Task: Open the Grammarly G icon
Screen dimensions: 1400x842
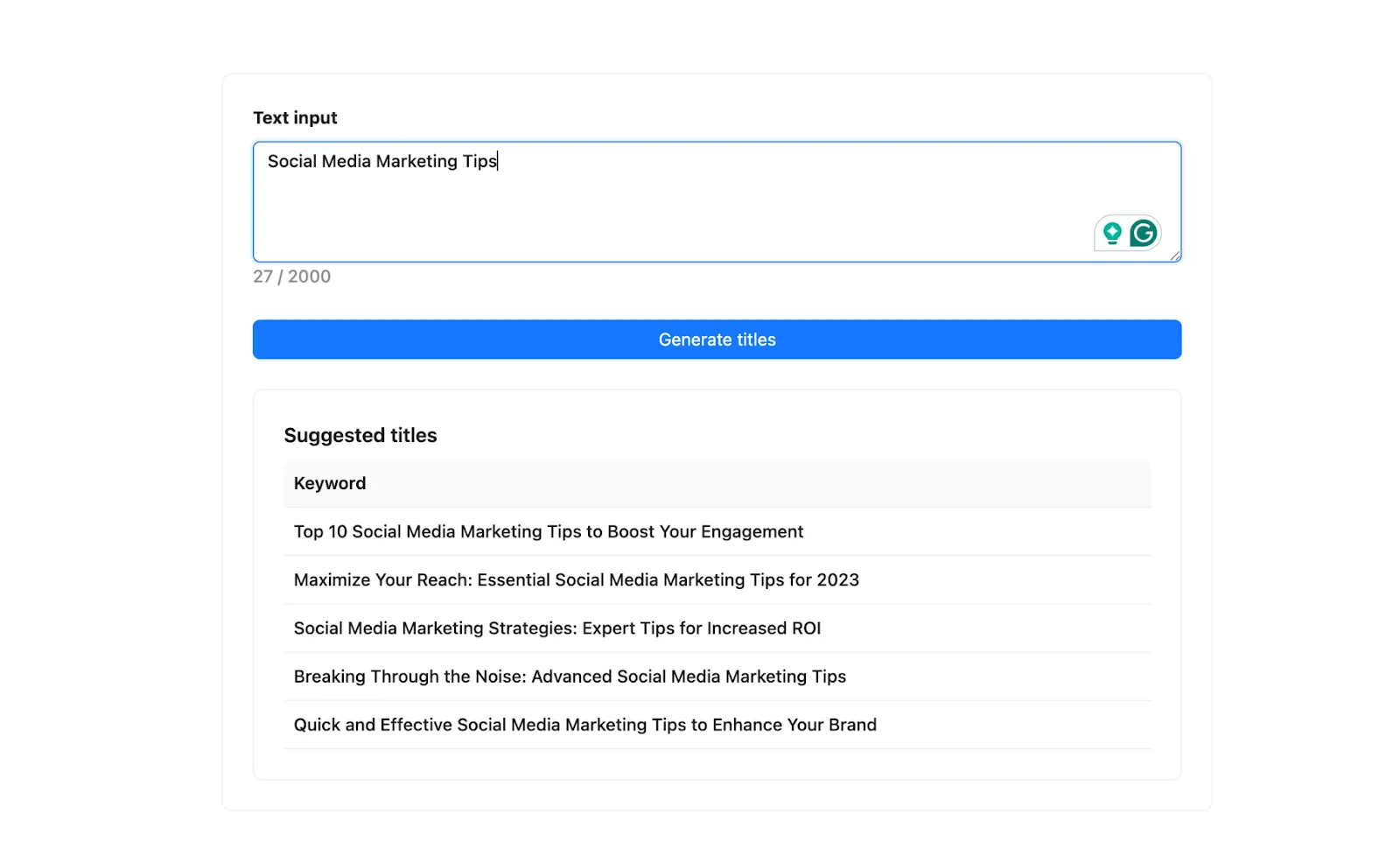Action: [1143, 233]
